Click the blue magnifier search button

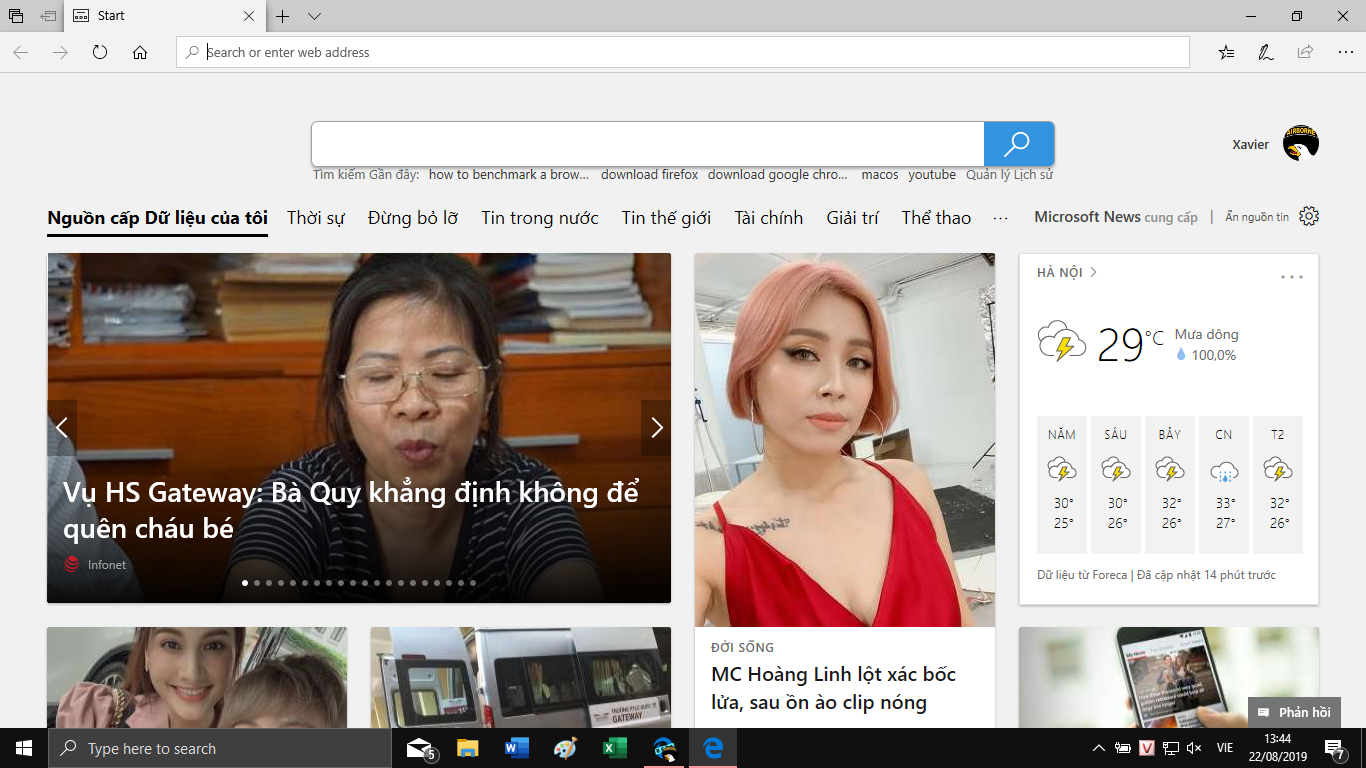coord(1018,144)
